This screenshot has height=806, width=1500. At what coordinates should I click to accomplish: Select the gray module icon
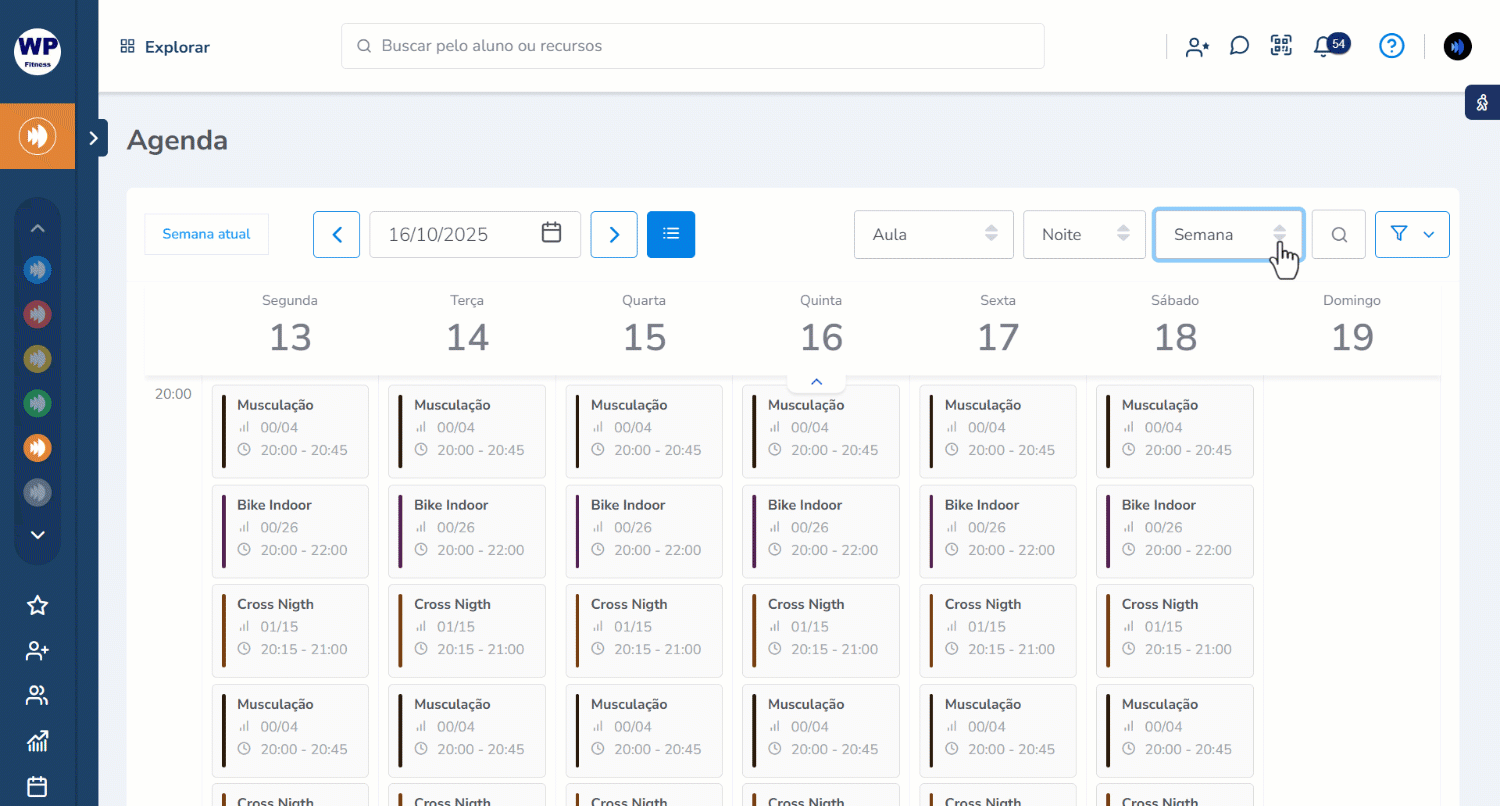click(37, 492)
